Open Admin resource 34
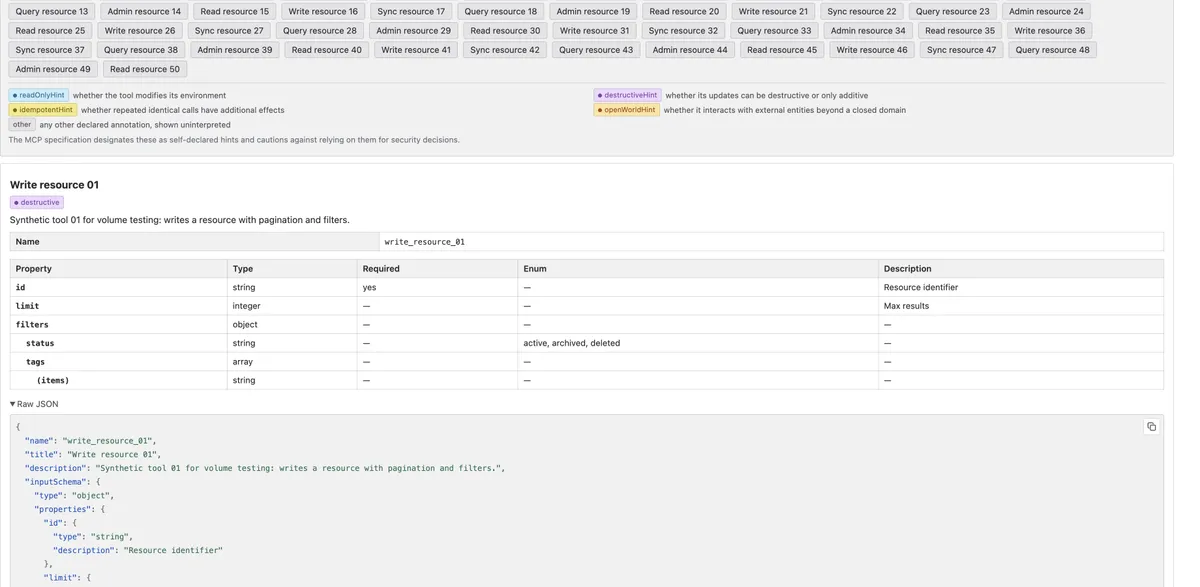Viewport: 1200px width, 587px height. coord(868,30)
